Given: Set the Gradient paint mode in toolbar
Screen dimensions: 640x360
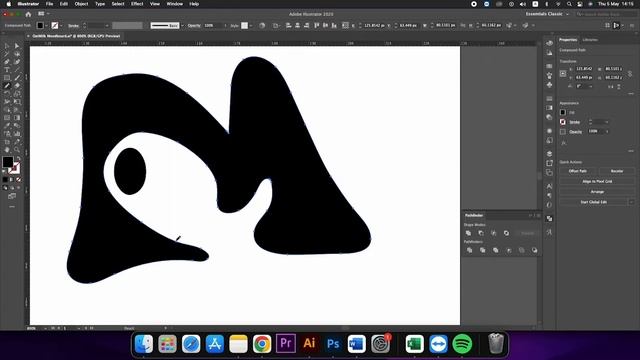Looking at the screenshot, I should coord(11,180).
